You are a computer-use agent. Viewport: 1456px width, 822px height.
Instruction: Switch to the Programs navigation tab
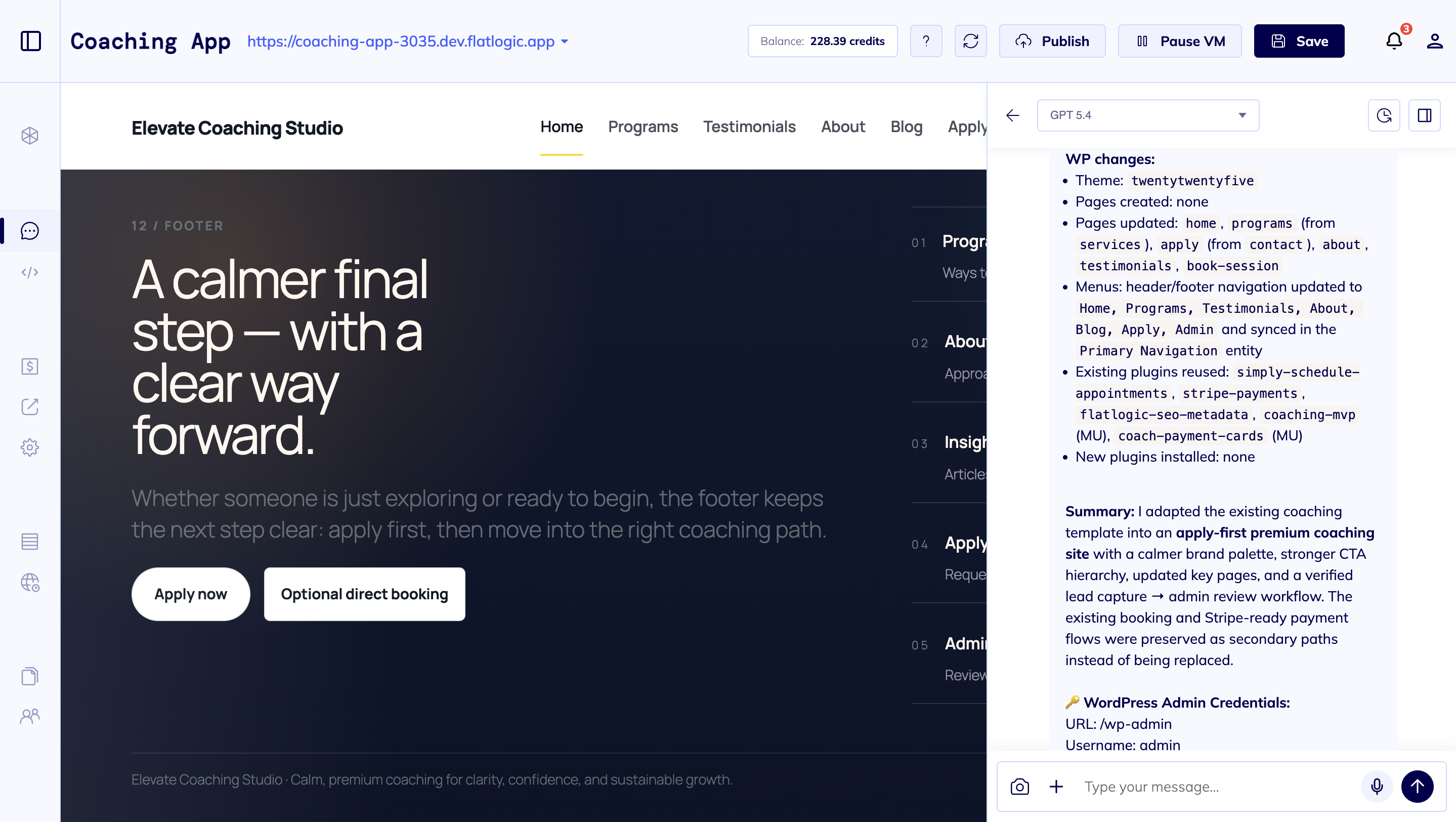coord(643,127)
